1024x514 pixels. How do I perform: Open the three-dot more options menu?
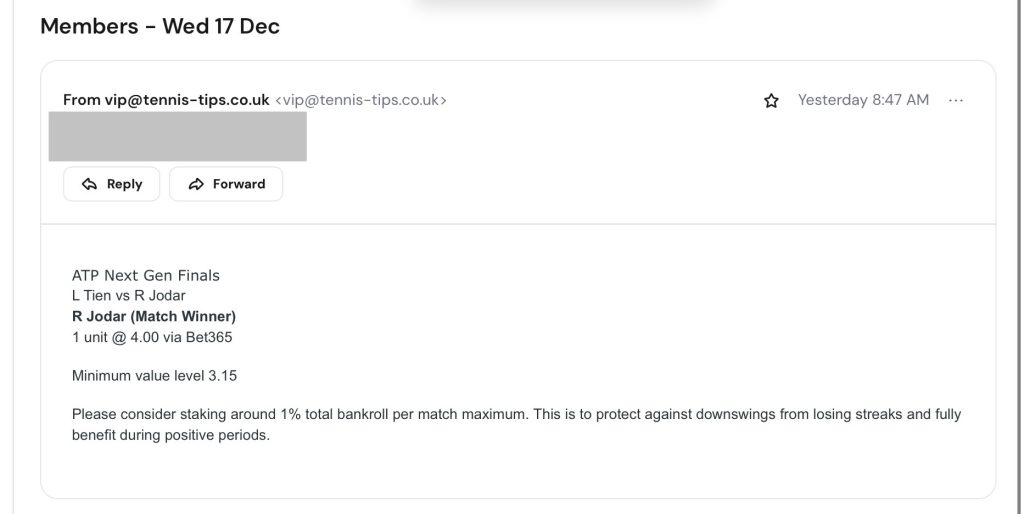[x=956, y=100]
